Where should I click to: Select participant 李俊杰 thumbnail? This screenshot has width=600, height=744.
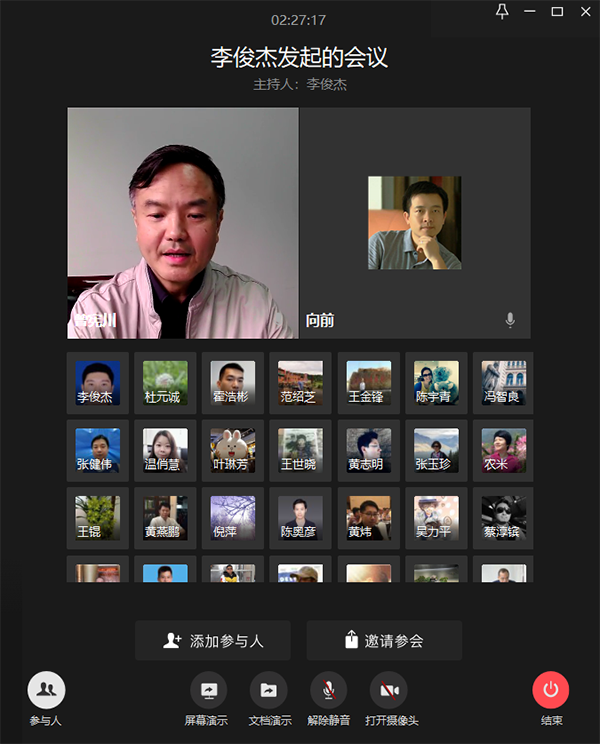point(98,383)
